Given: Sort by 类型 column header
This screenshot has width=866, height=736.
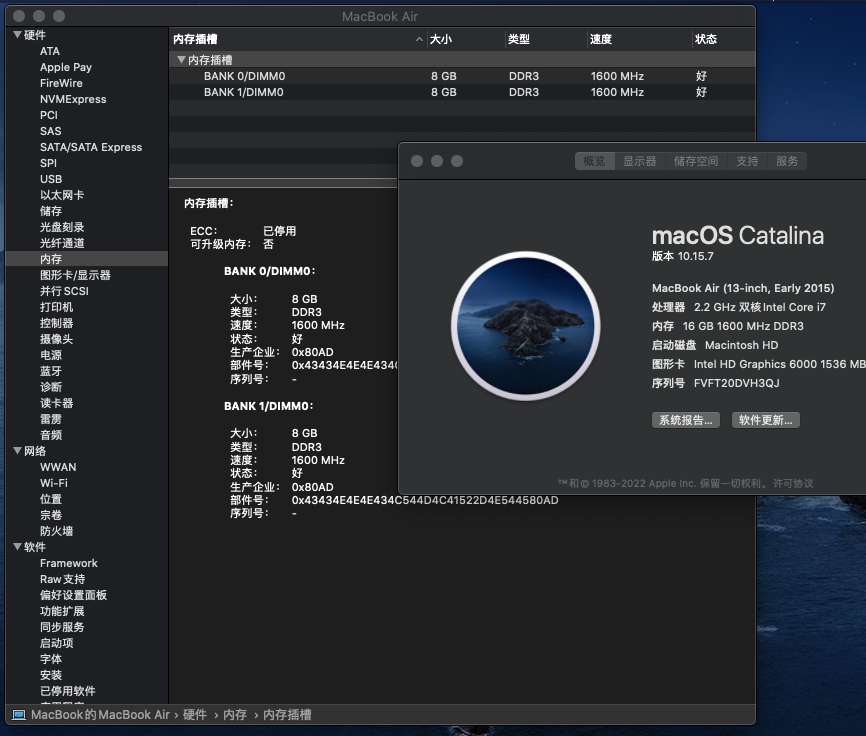Looking at the screenshot, I should 546,39.
